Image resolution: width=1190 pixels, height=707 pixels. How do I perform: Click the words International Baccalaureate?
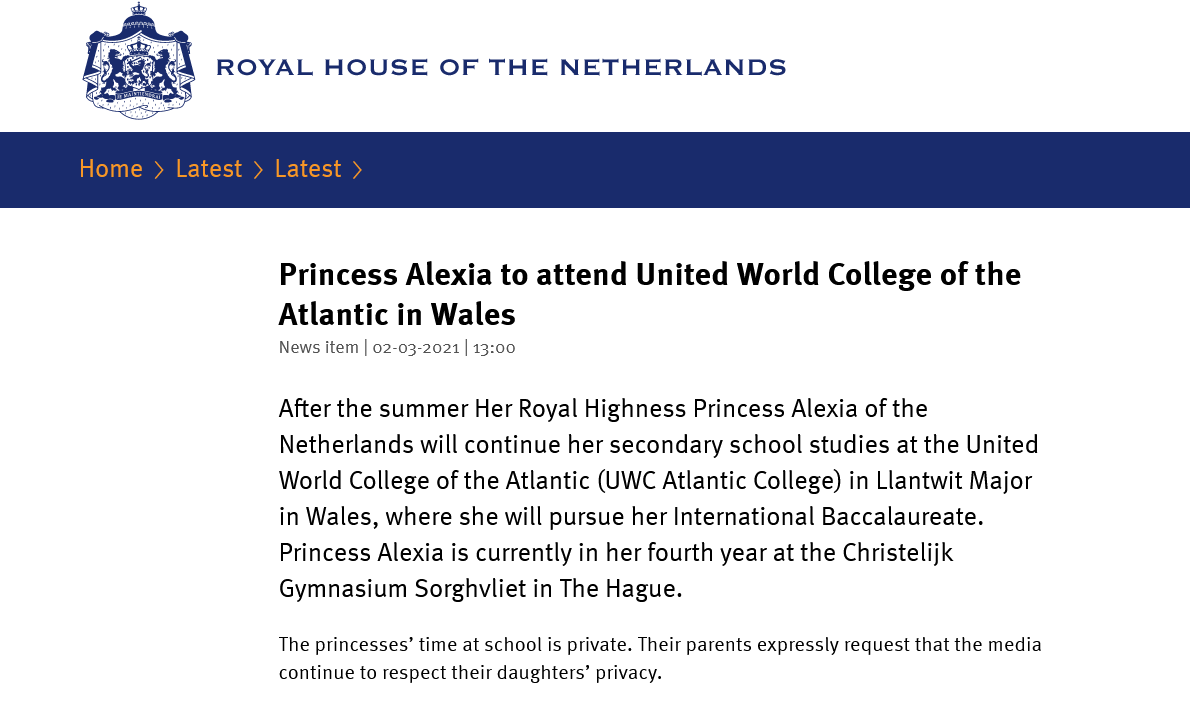click(x=828, y=517)
